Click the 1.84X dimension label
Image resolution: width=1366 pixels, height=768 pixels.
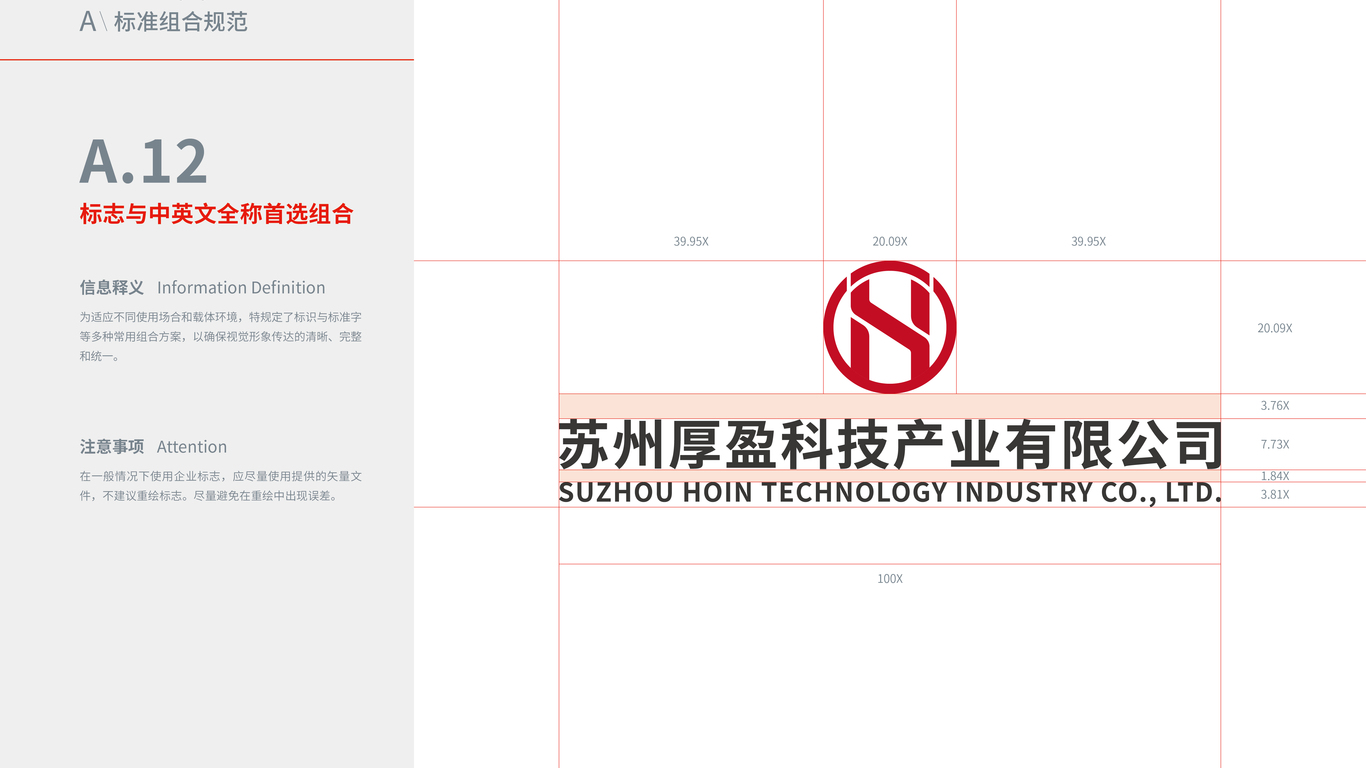pos(1275,476)
